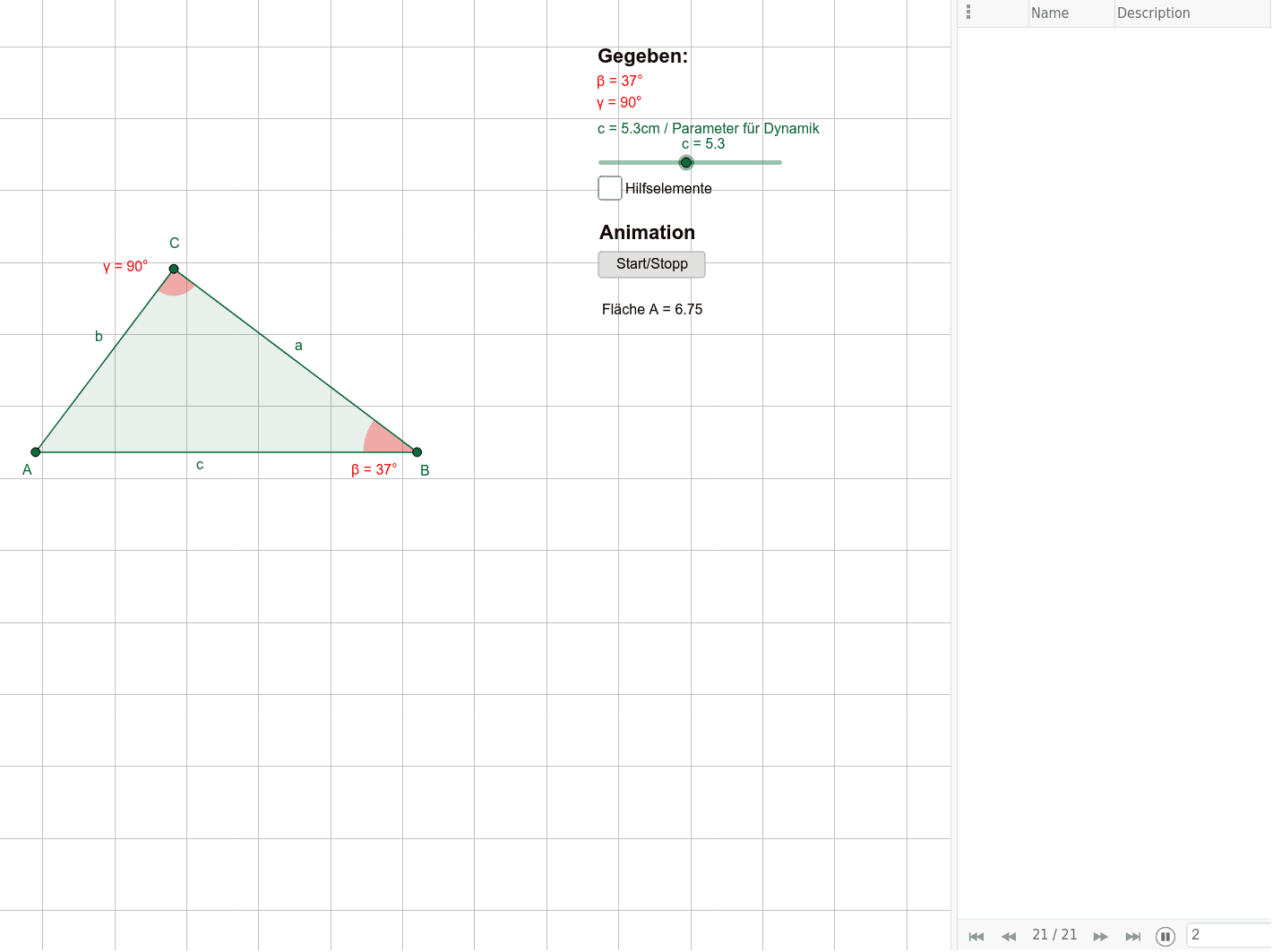This screenshot has width=1273, height=952.
Task: Click the β = 37° label near point B
Action: point(374,470)
